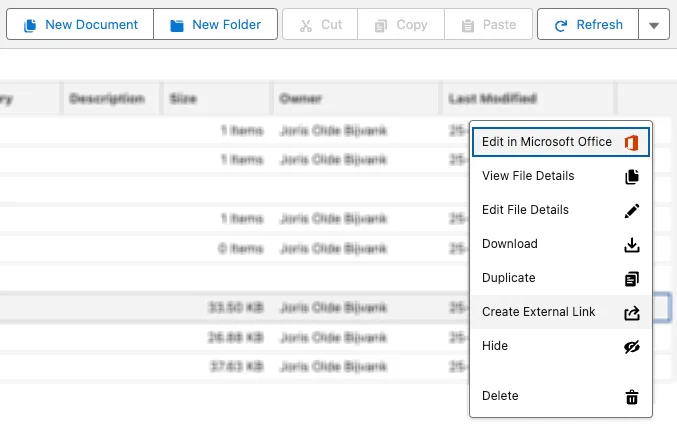The height and width of the screenshot is (434, 677).
Task: Click the Refresh button
Action: point(588,25)
